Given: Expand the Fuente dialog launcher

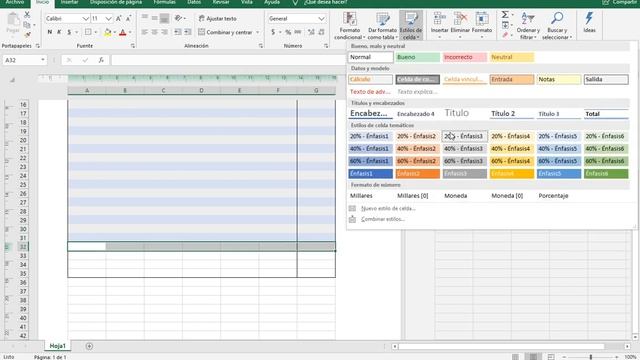Looking at the screenshot, I should [133, 46].
